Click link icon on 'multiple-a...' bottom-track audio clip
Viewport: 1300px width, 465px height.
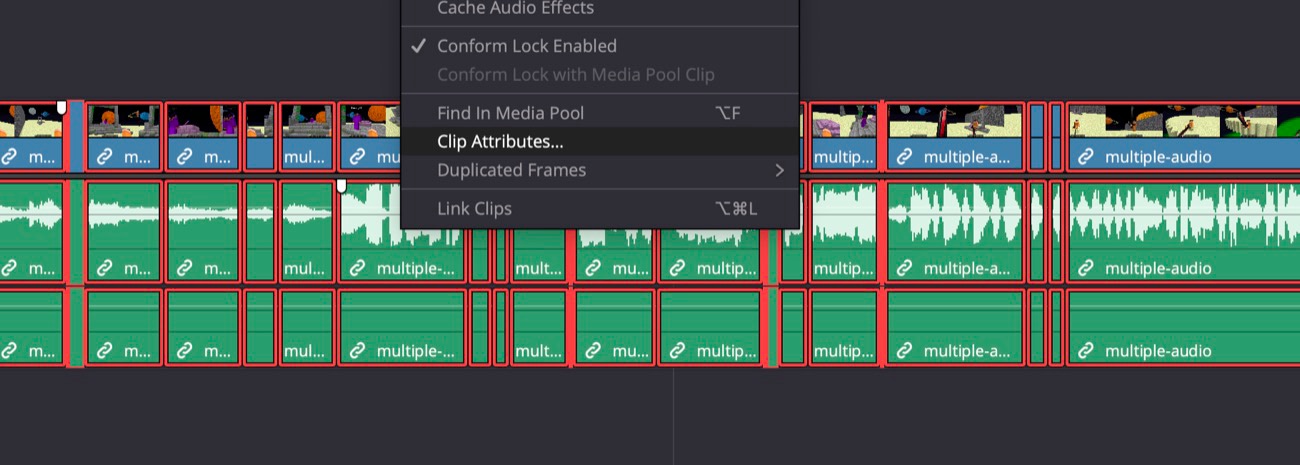(904, 351)
